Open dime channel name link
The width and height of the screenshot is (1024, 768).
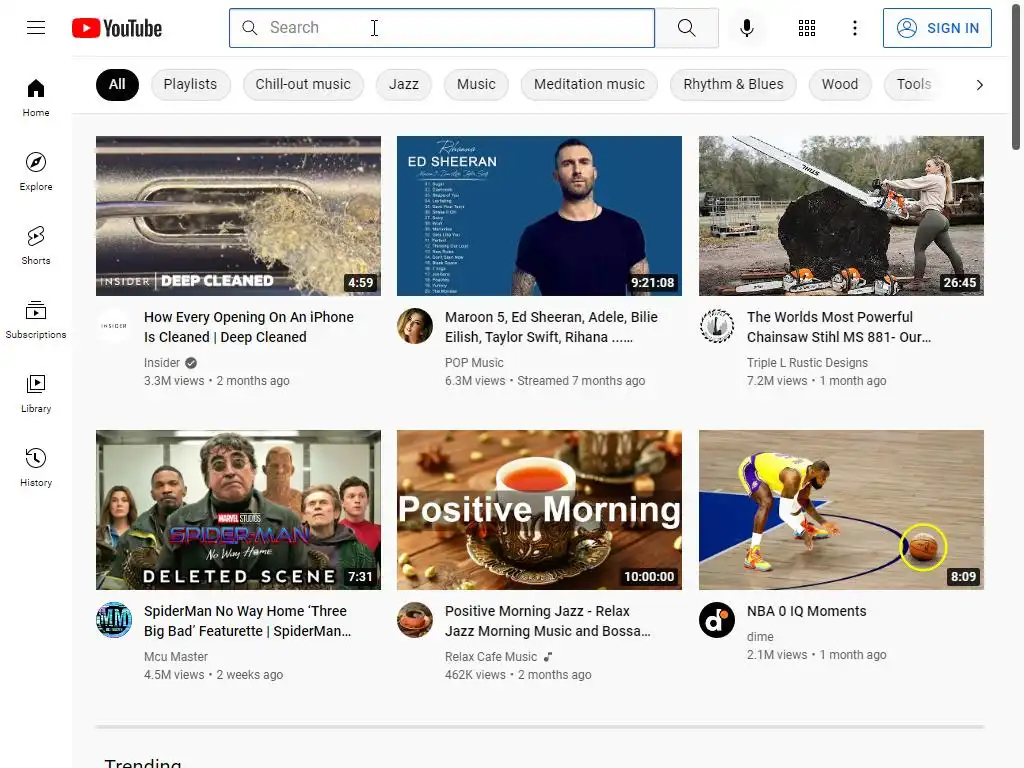point(760,637)
